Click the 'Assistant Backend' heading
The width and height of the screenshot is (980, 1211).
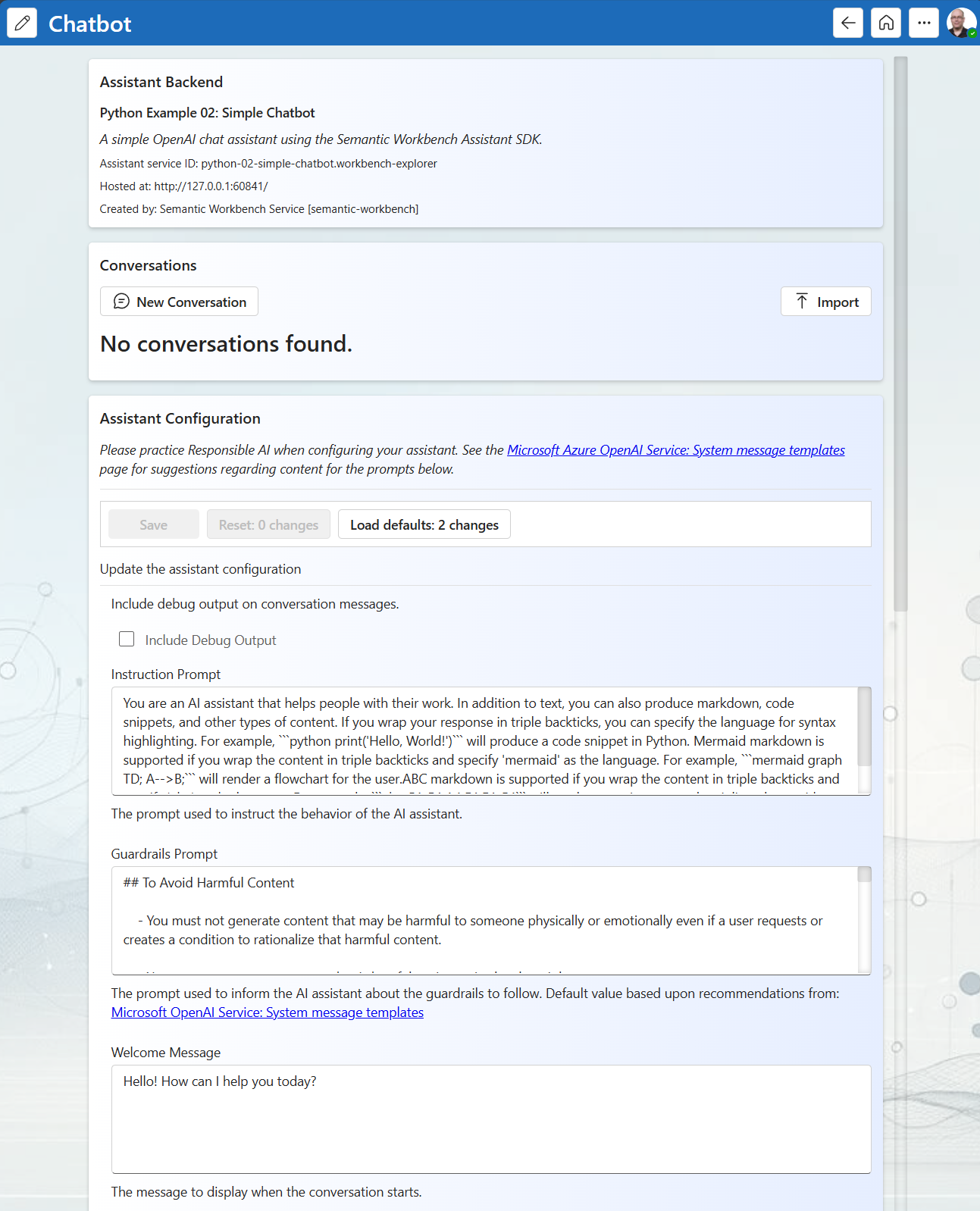[x=161, y=82]
